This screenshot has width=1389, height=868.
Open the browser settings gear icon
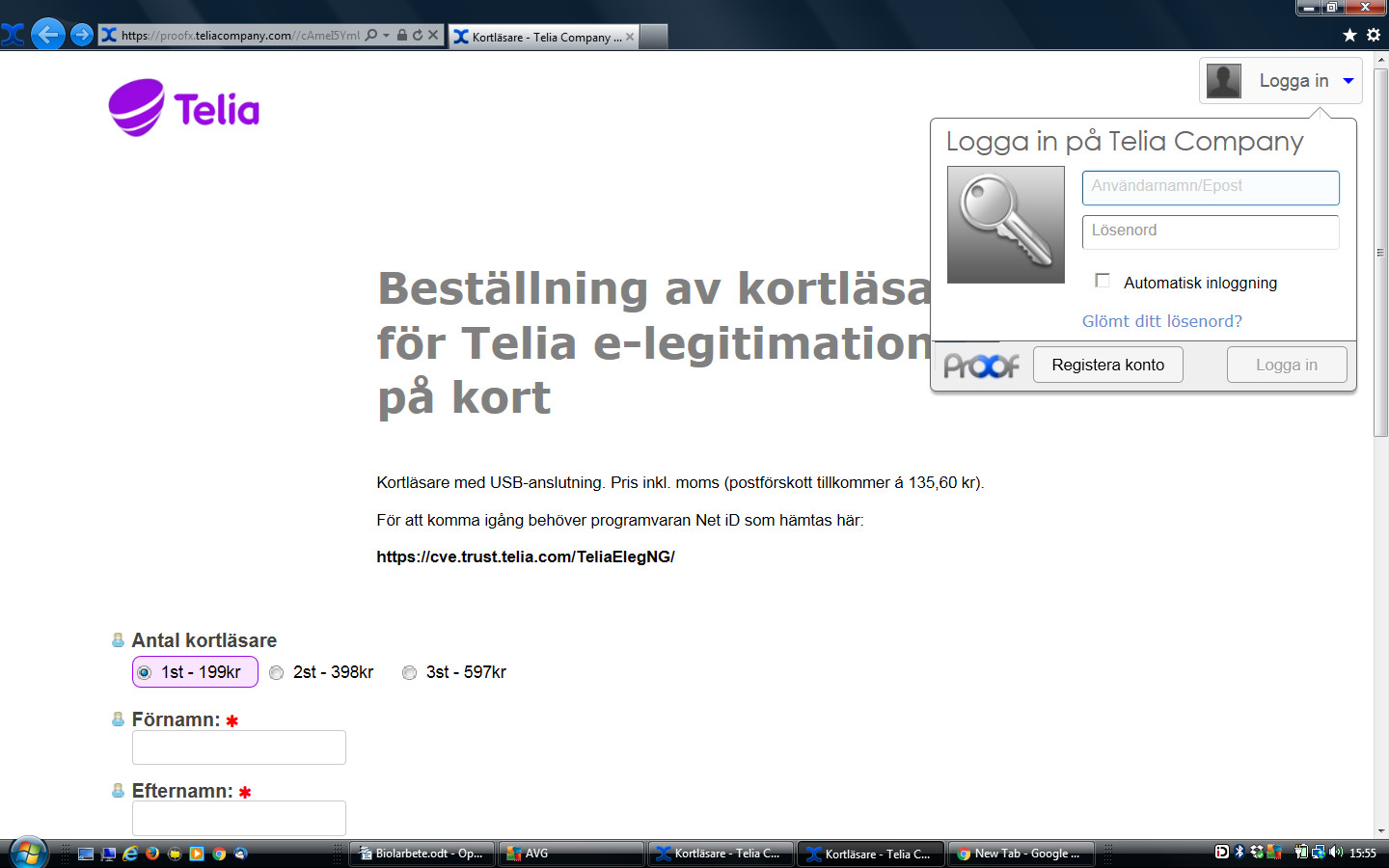pyautogui.click(x=1374, y=35)
